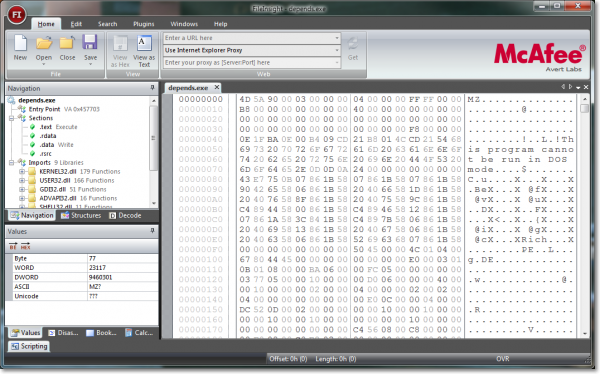
Task: Click the Close file icon in ribbon
Action: (67, 43)
